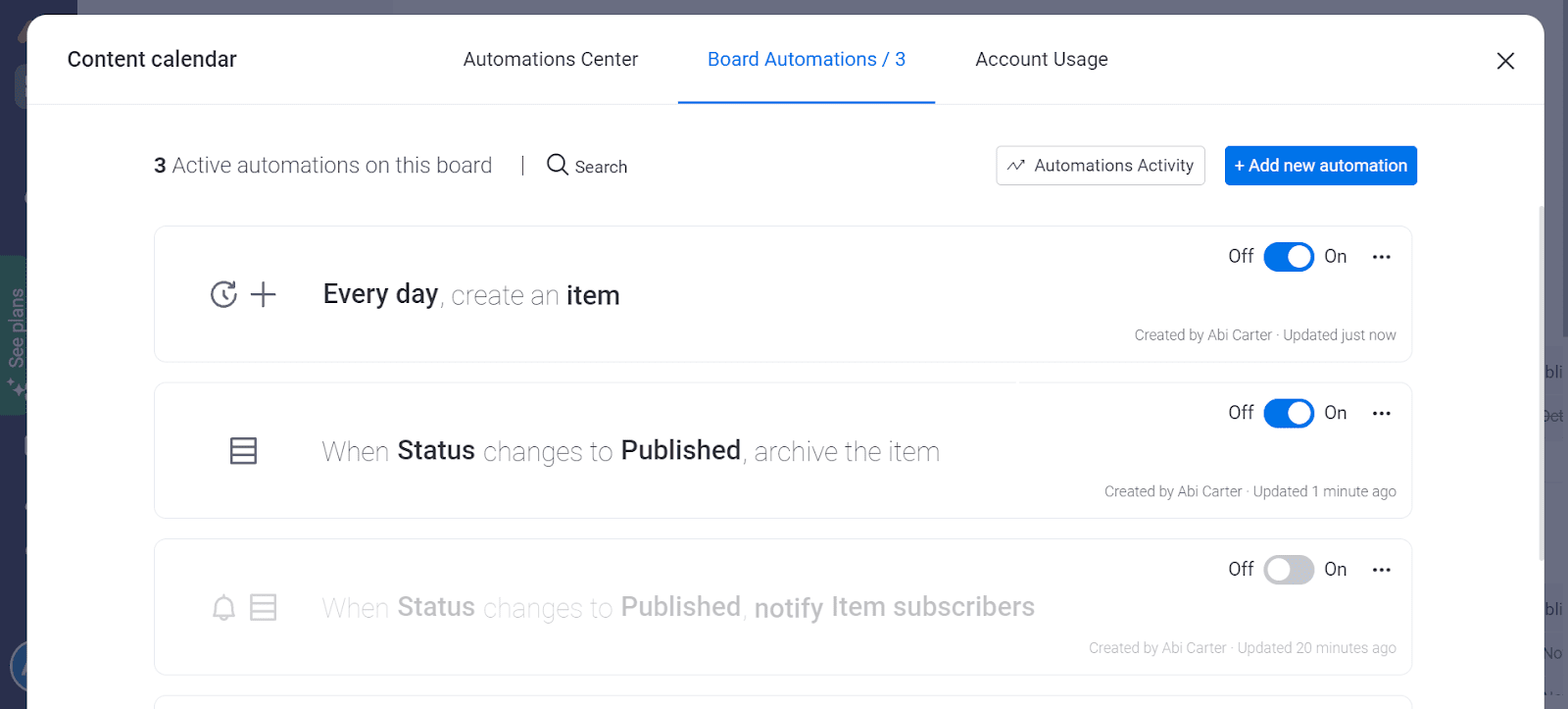Click 'Updated 1 minute ago' text

[1324, 491]
